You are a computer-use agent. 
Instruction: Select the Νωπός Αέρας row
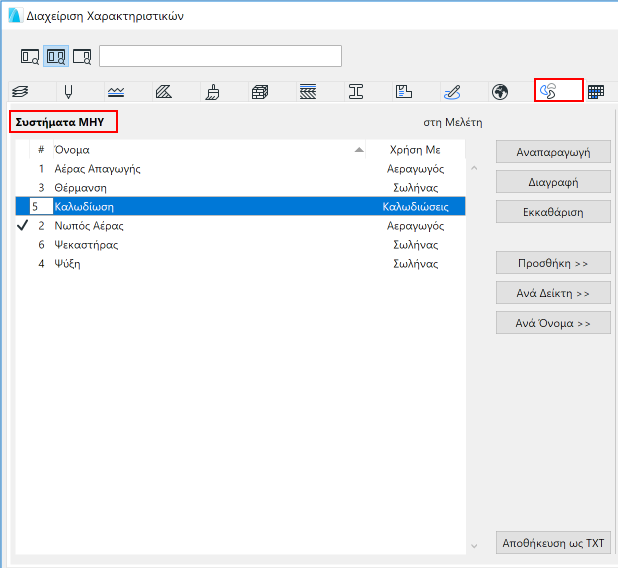pos(240,225)
